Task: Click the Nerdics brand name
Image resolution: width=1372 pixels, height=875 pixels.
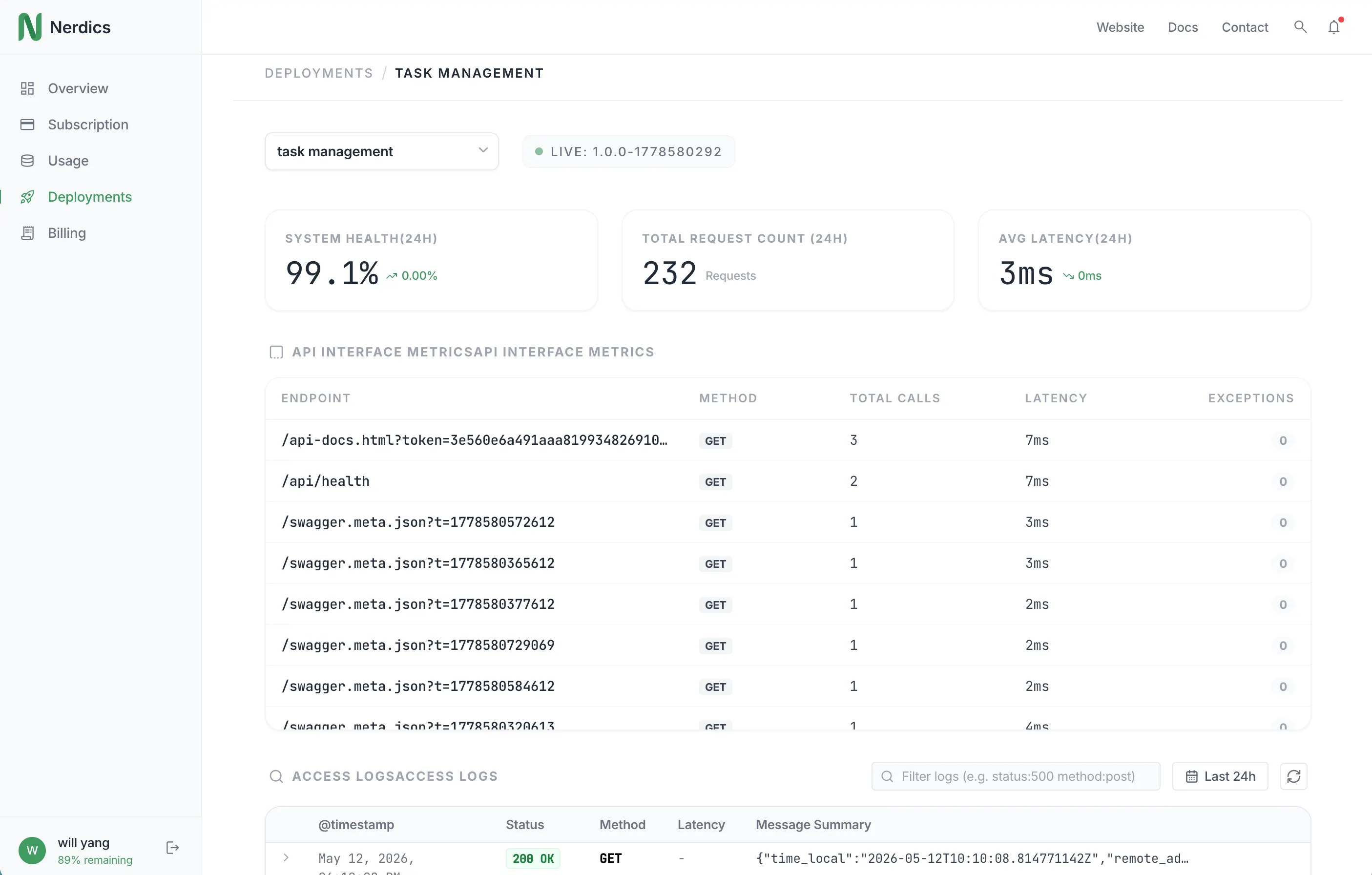Action: (x=81, y=27)
